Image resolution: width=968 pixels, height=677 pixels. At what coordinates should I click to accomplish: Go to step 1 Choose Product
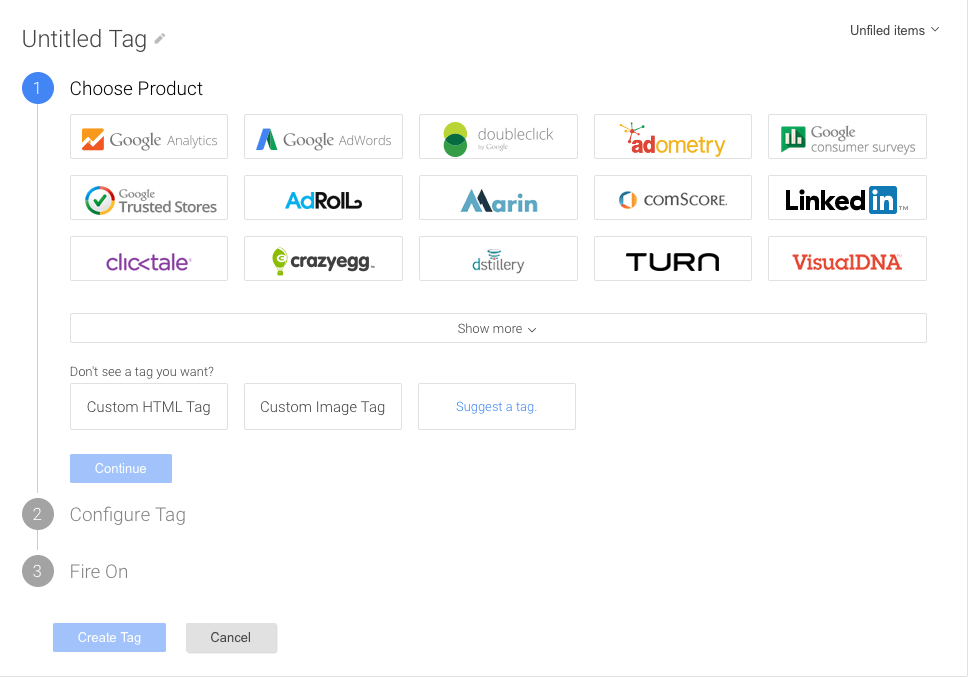pos(136,88)
